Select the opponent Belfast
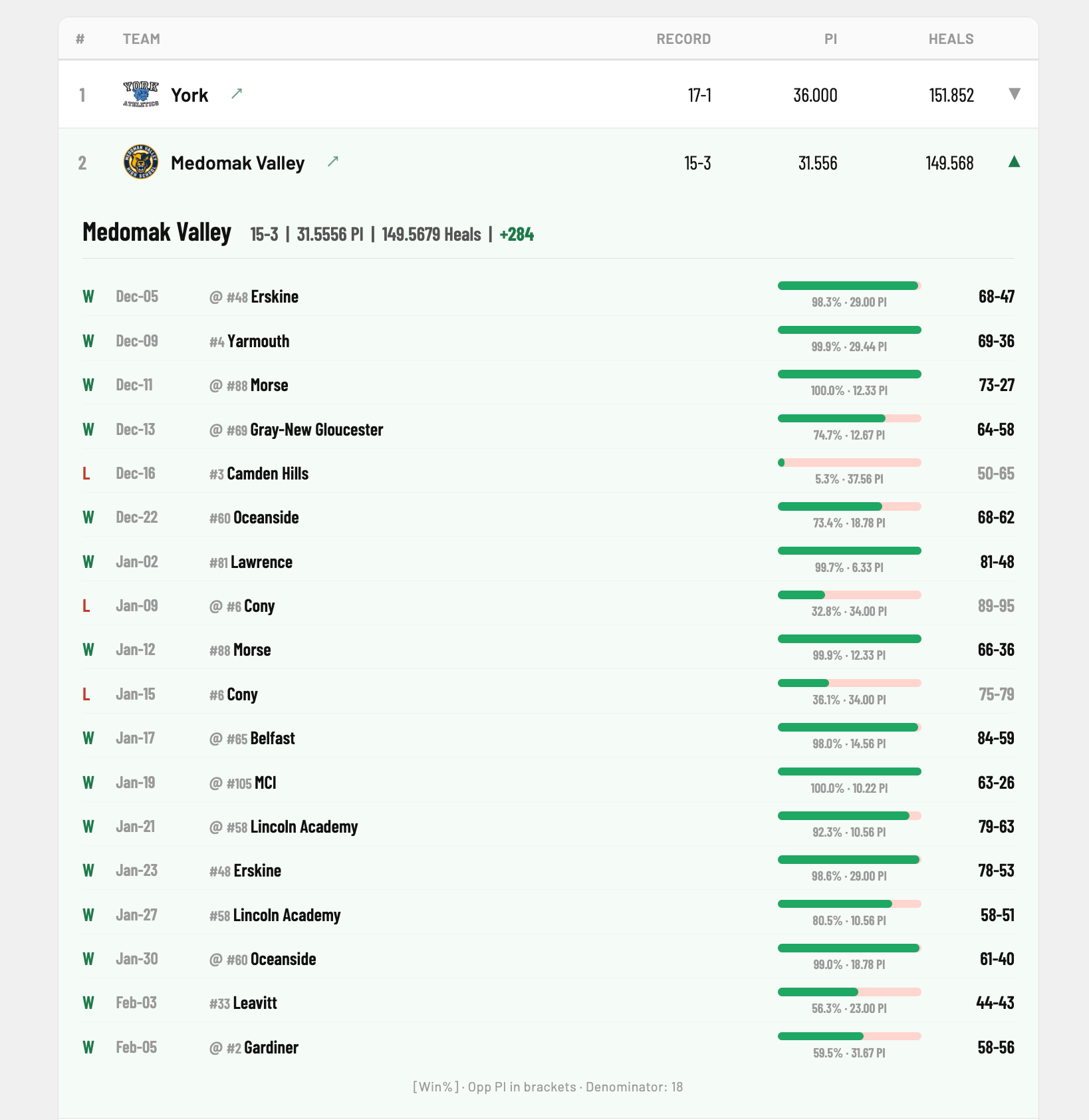This screenshot has width=1089, height=1120. tap(273, 738)
